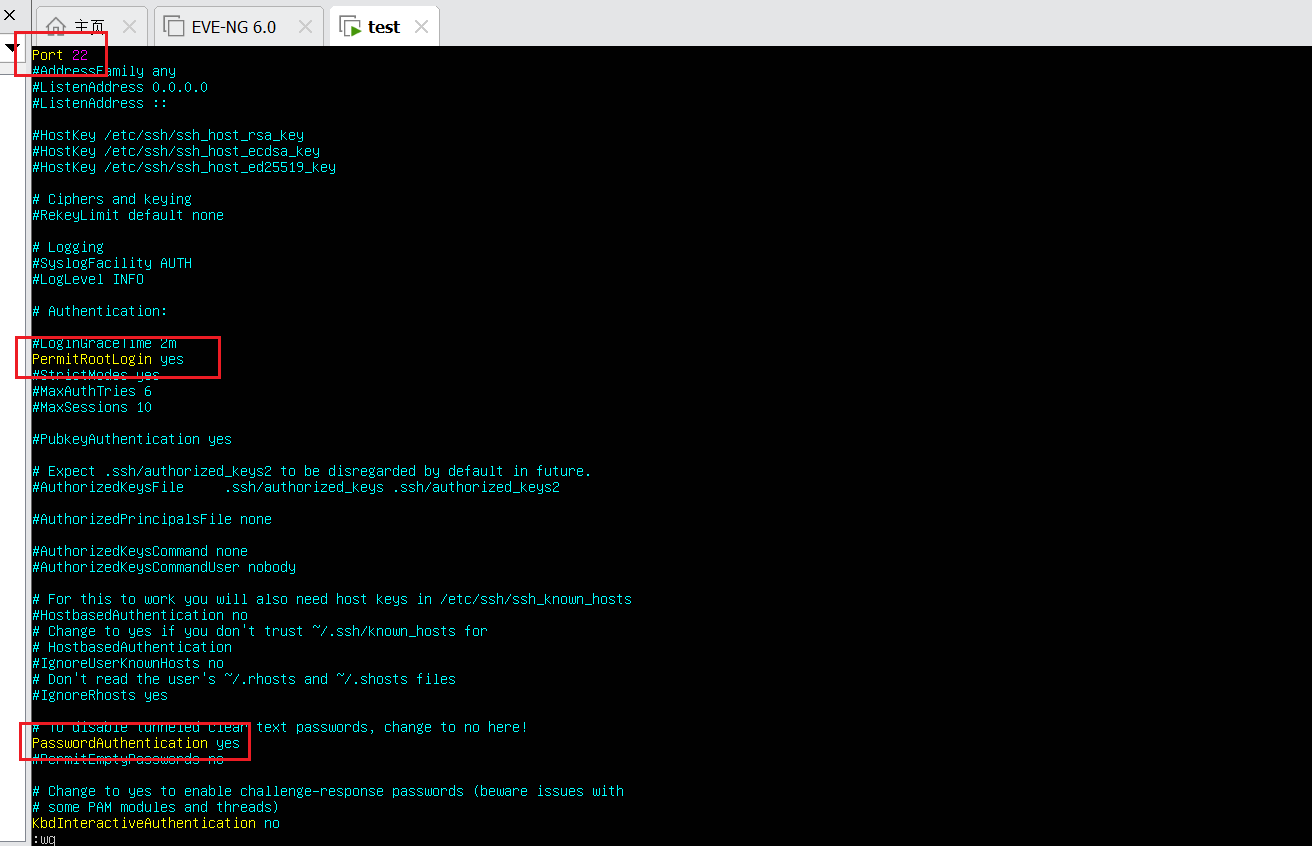This screenshot has height=846, width=1312.
Task: Click the ':wq' vim command line
Action: click(x=44, y=839)
